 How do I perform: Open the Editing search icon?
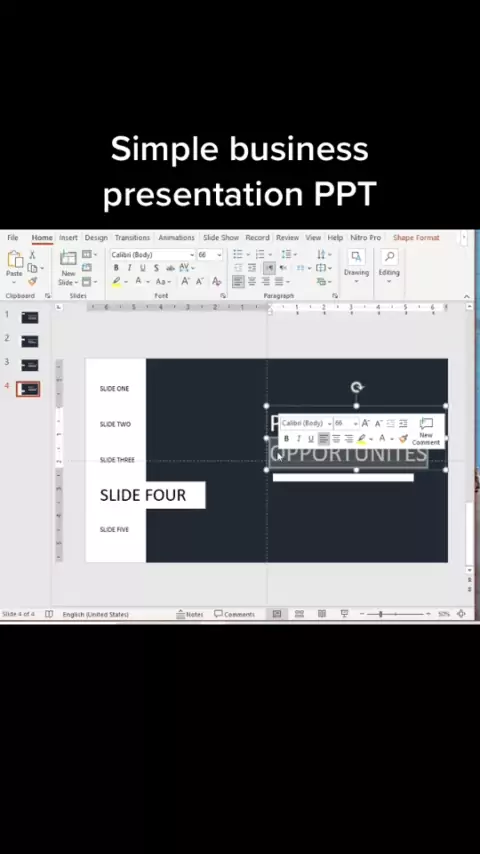389,263
